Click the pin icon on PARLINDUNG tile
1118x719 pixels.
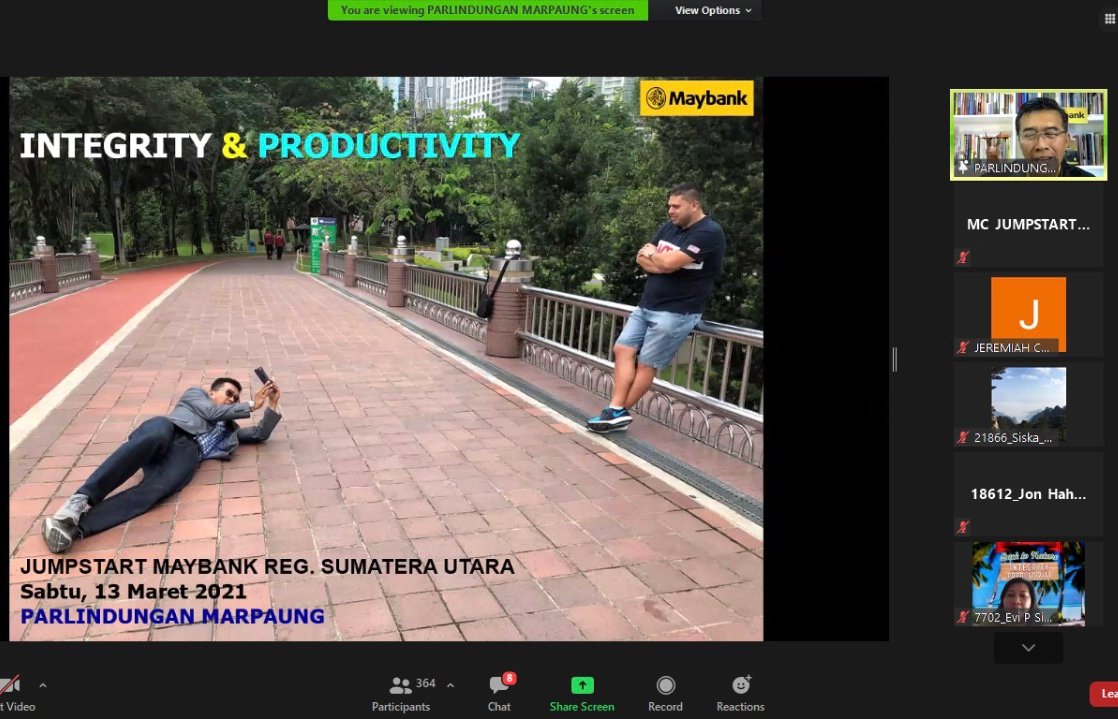(x=964, y=168)
